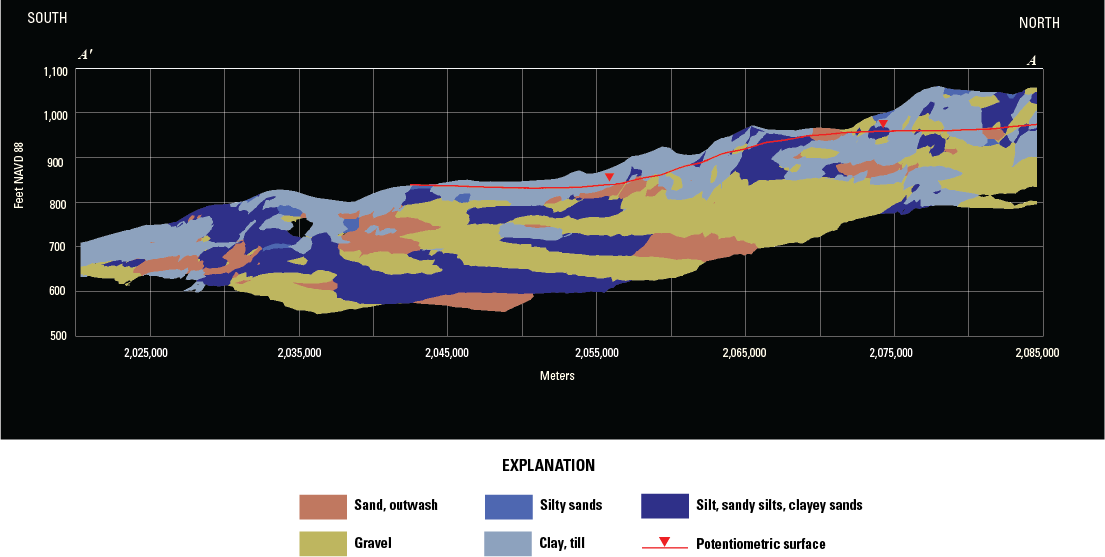Select the A section endpoint label at right
The height and width of the screenshot is (557, 1105).
pos(1031,60)
